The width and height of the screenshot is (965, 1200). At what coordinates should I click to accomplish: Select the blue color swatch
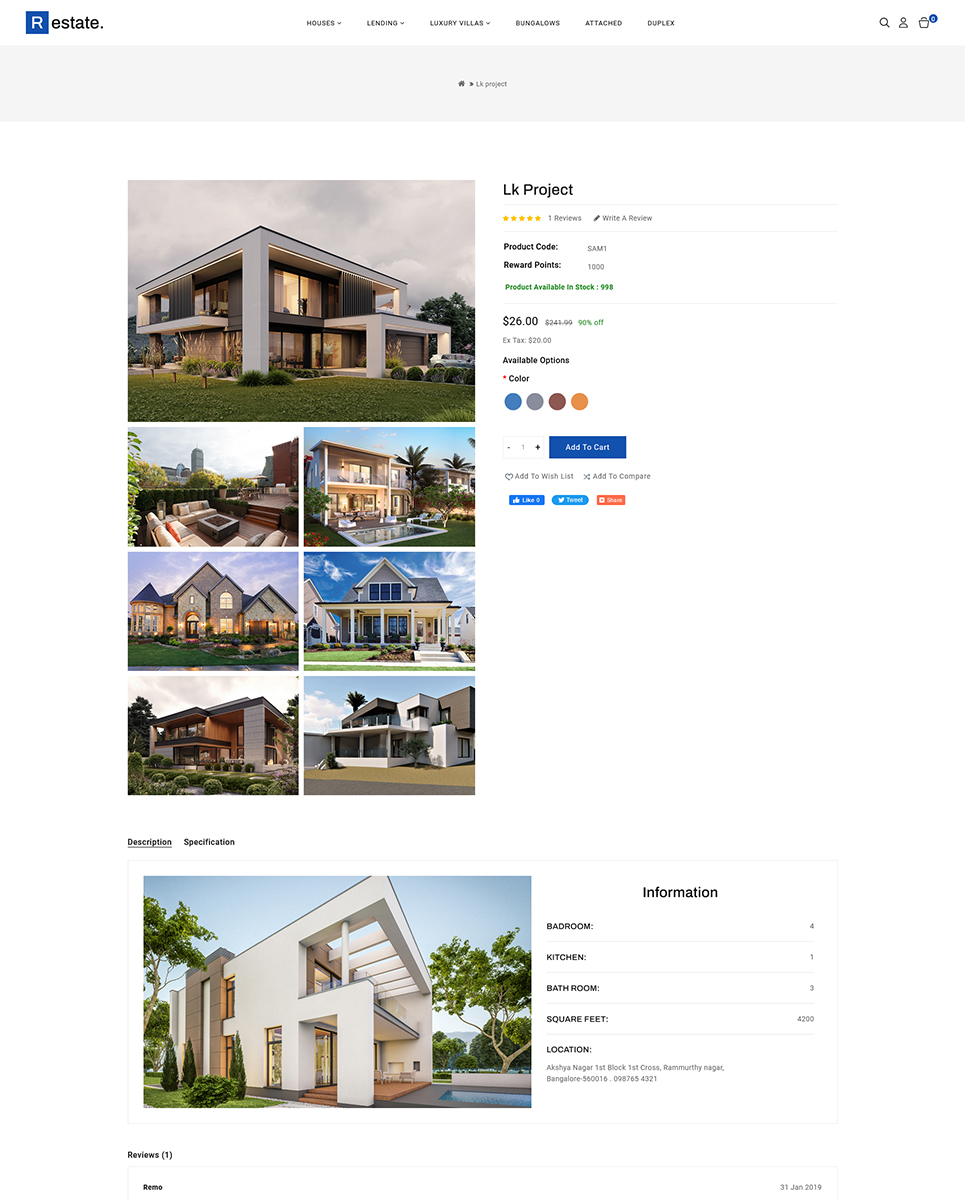pos(513,401)
